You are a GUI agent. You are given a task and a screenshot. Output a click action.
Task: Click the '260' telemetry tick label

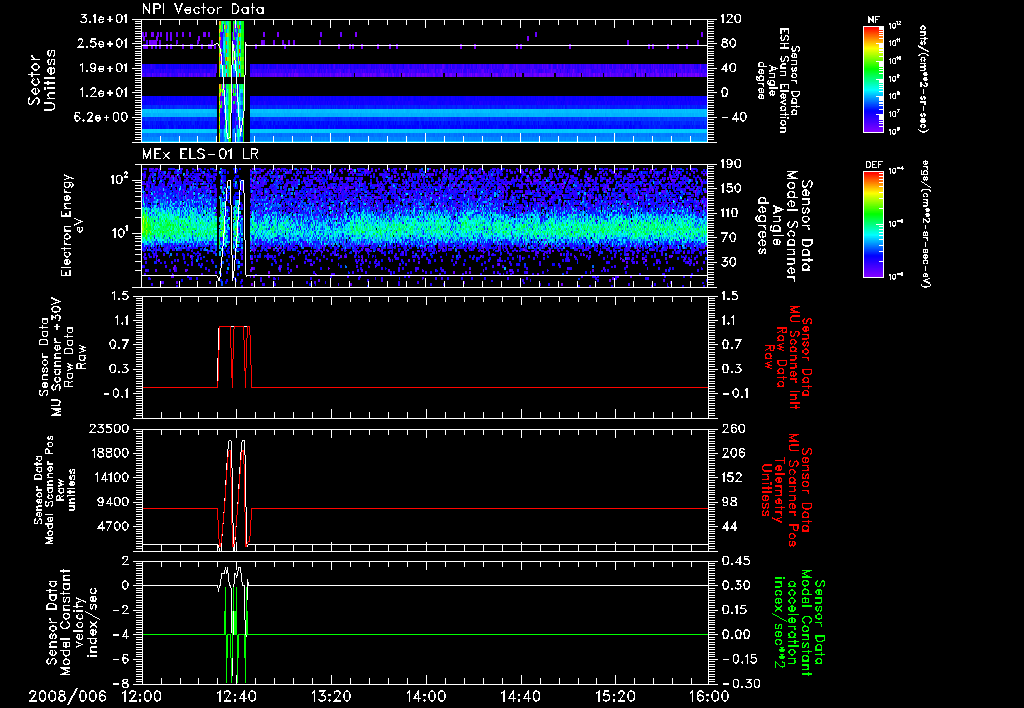(731, 428)
